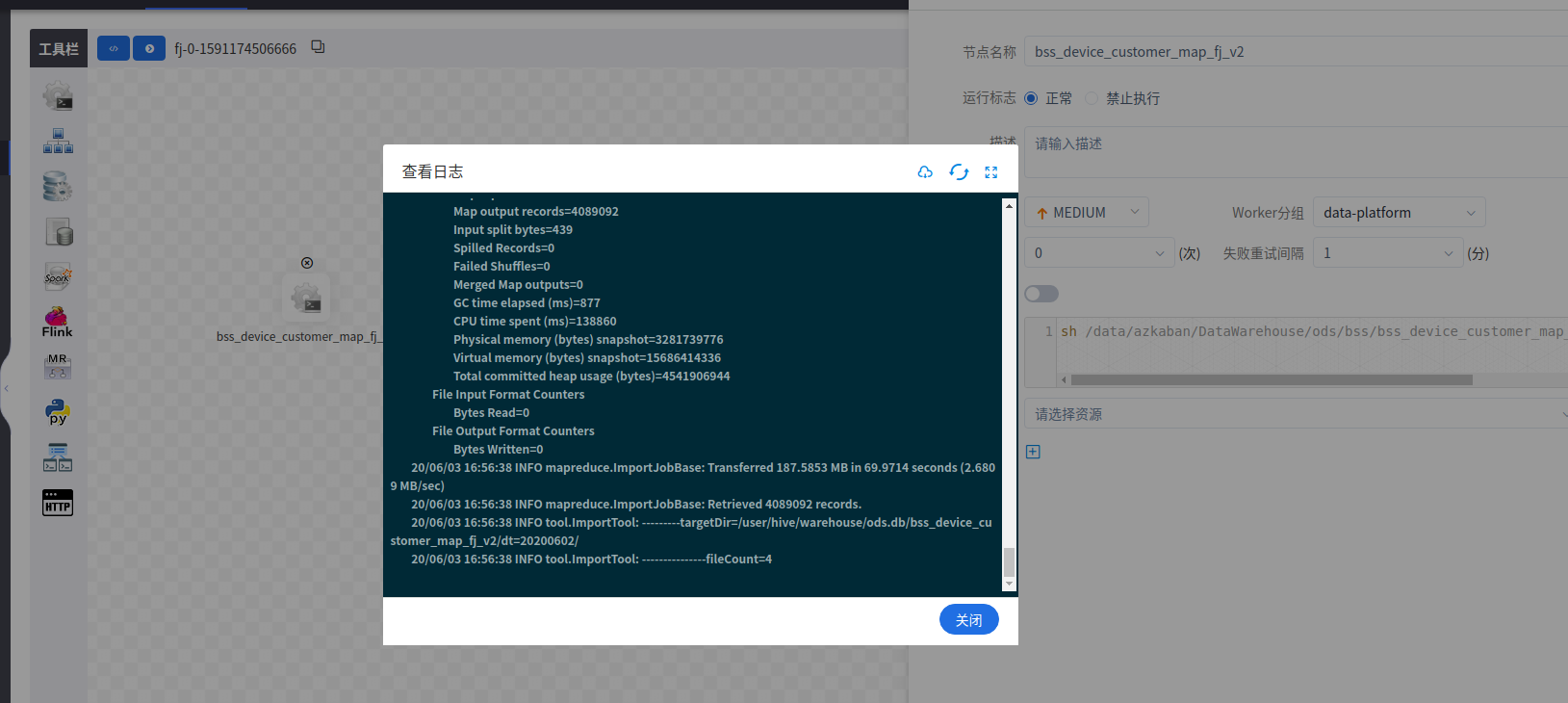Click the 工具栏 toolbar header label
Image resolution: width=1568 pixels, height=703 pixels.
[x=59, y=48]
